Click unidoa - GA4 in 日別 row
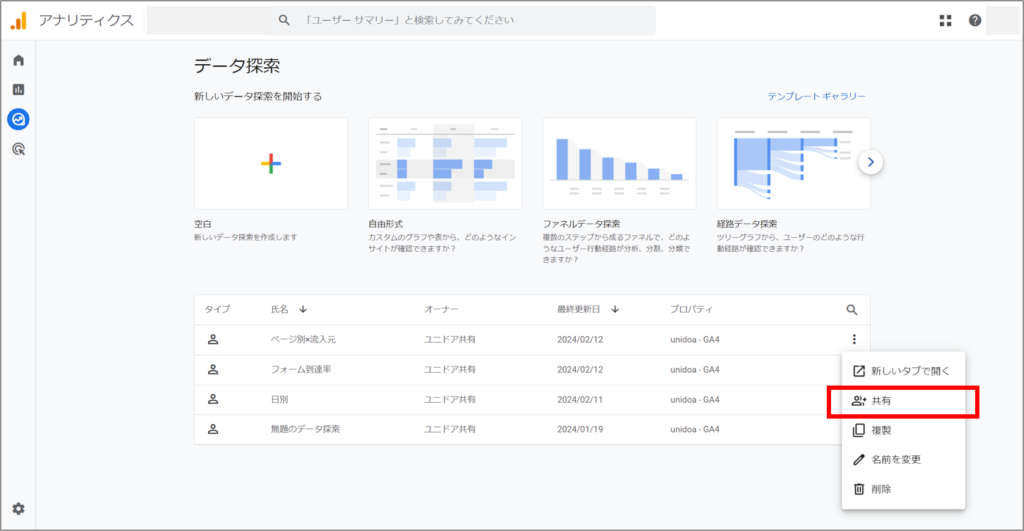Viewport: 1024px width, 531px height. coord(695,400)
